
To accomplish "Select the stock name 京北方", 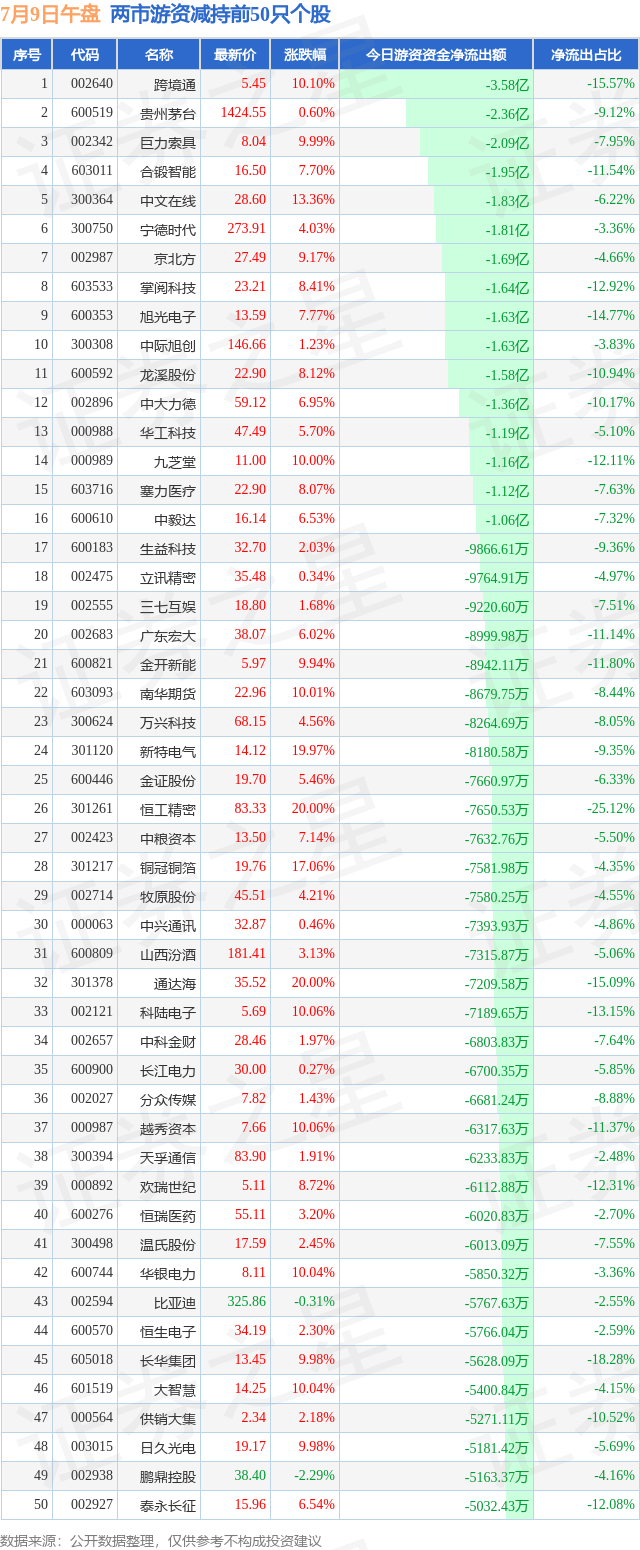I will tap(175, 258).
